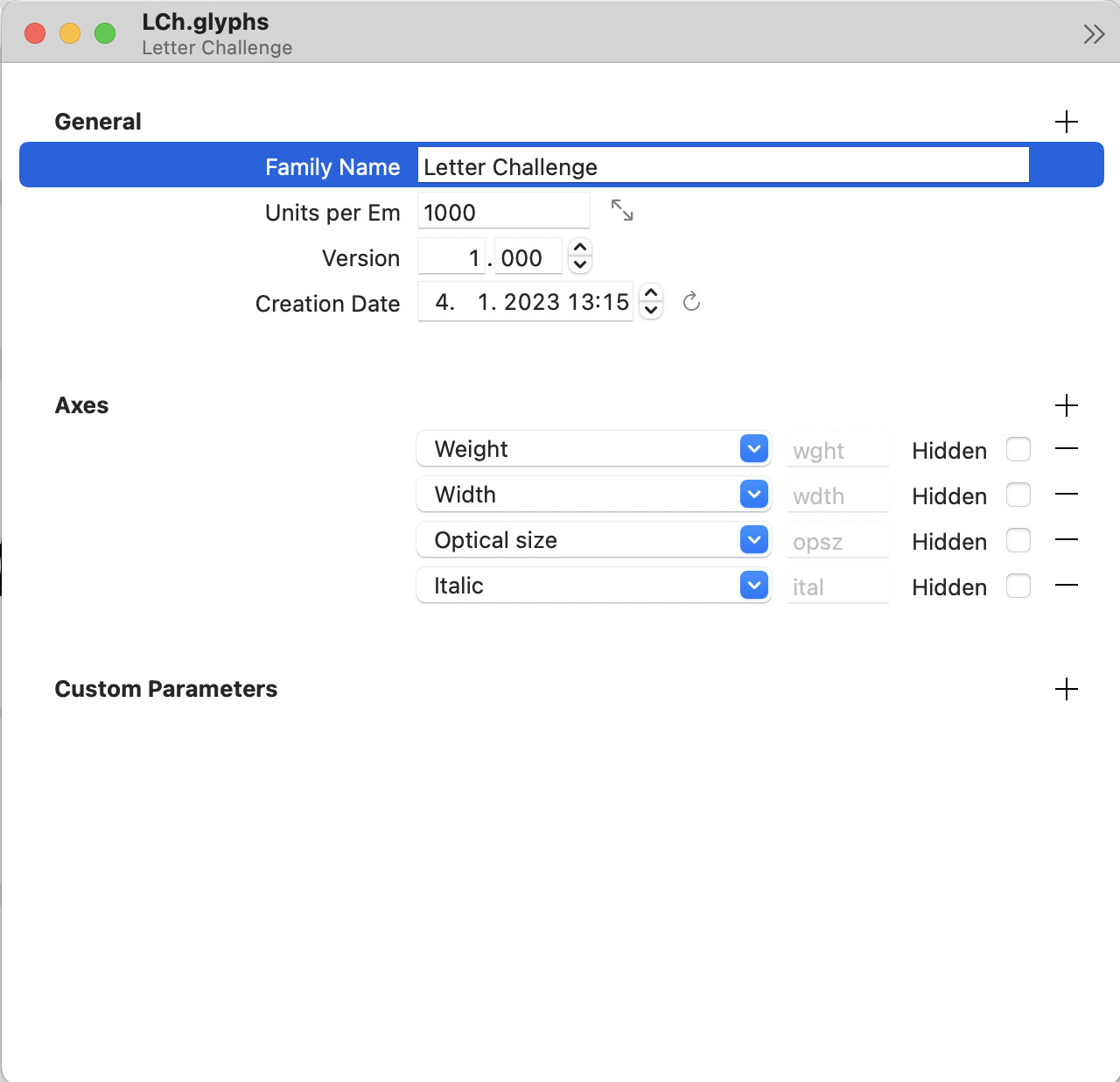Open the Weight axis dropdown
Viewport: 1120px width, 1082px height.
coord(753,449)
